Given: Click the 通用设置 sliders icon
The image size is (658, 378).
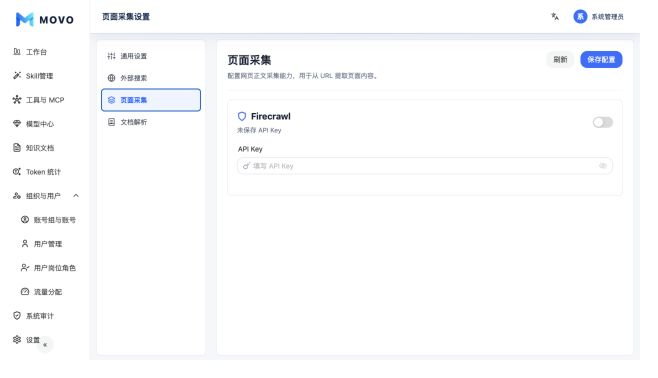Looking at the screenshot, I should click(111, 56).
